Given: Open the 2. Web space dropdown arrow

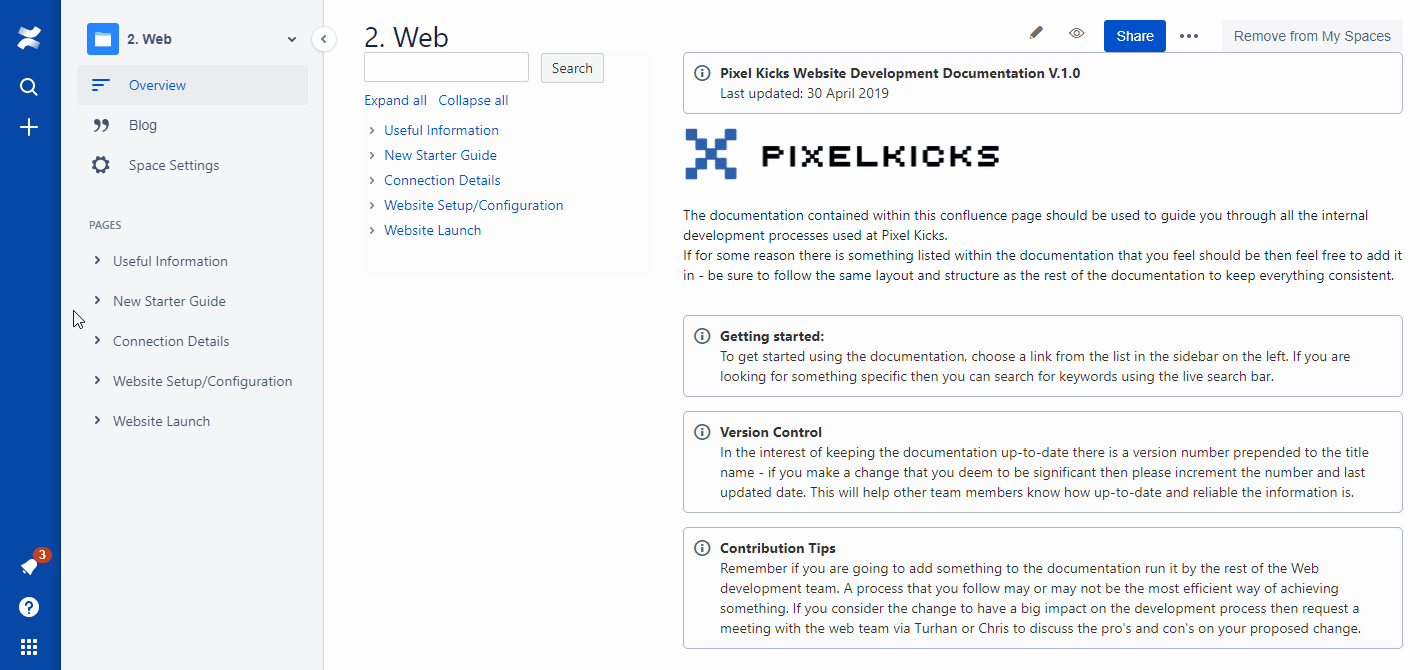Looking at the screenshot, I should (x=292, y=40).
